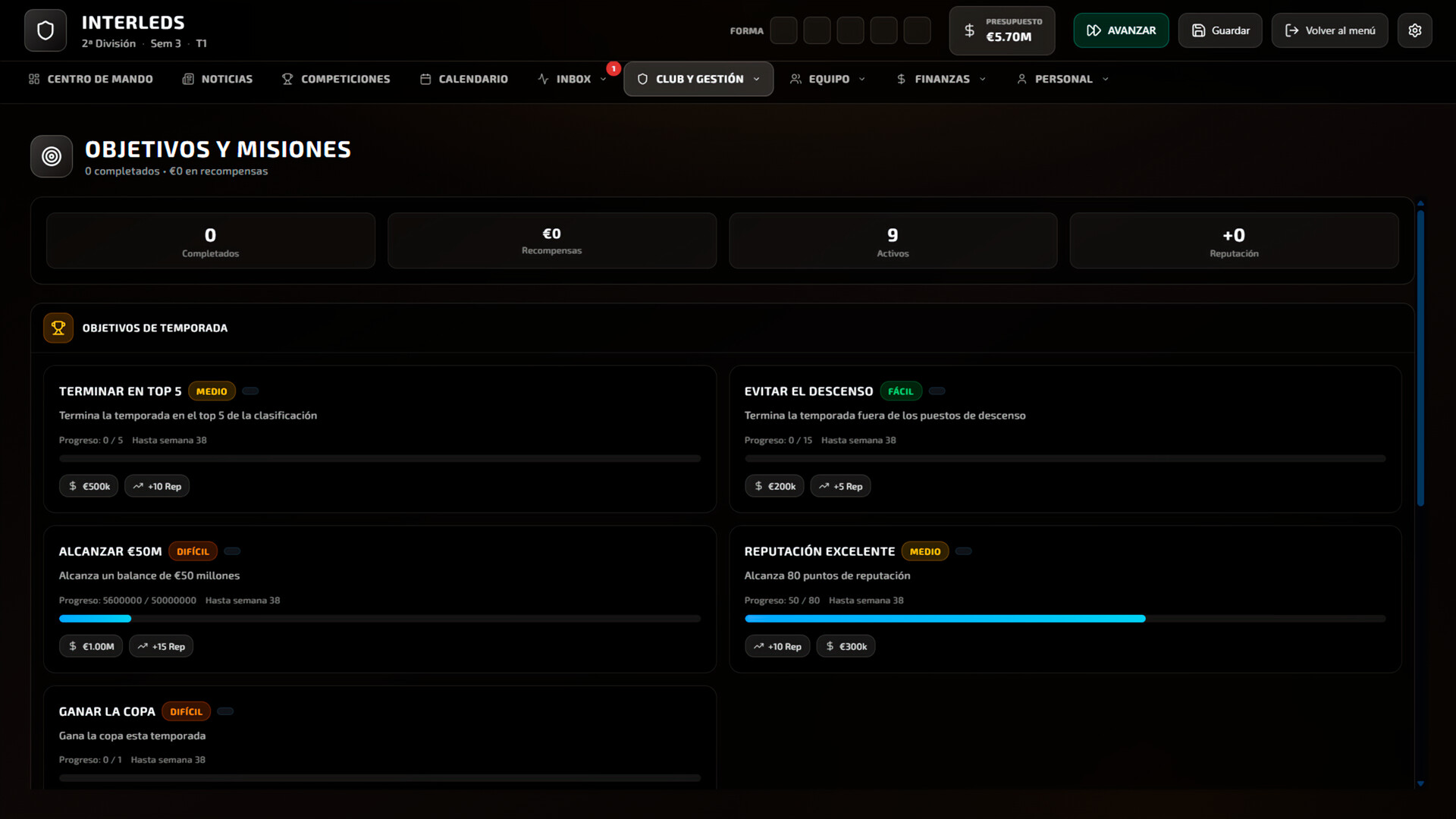Click the INTERLEDS club shield icon
This screenshot has width=1456, height=819.
45,30
